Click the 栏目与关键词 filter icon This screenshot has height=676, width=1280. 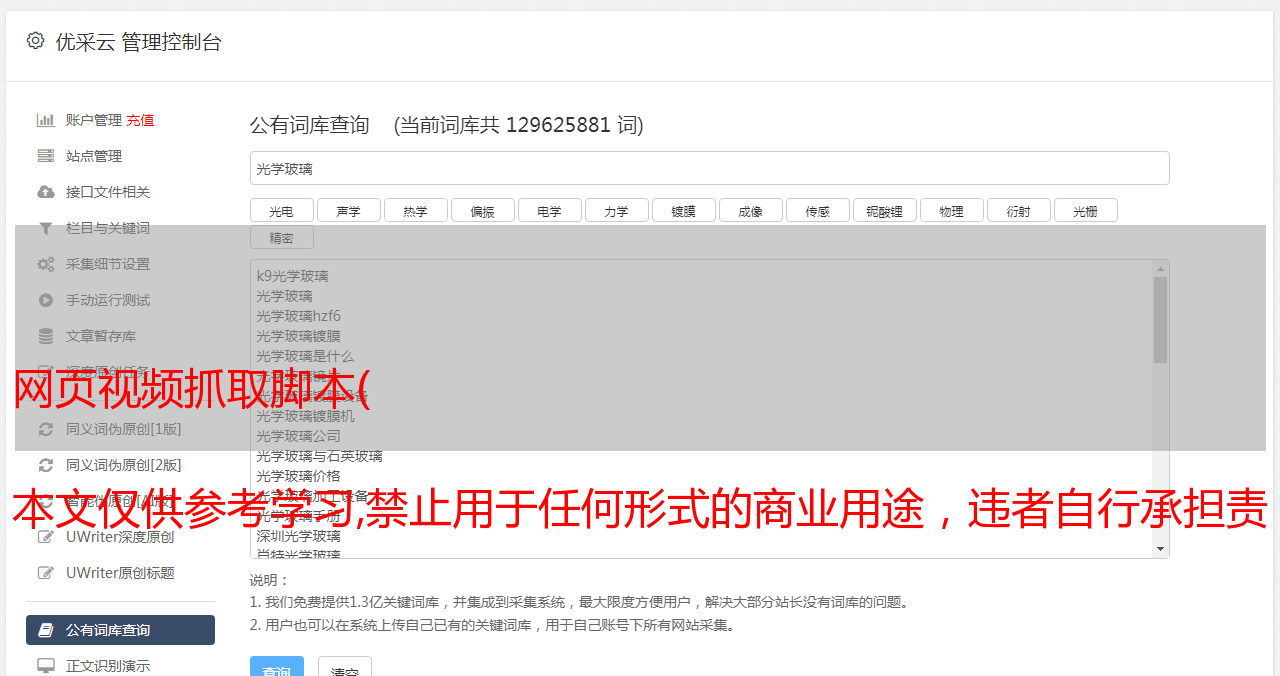click(46, 228)
